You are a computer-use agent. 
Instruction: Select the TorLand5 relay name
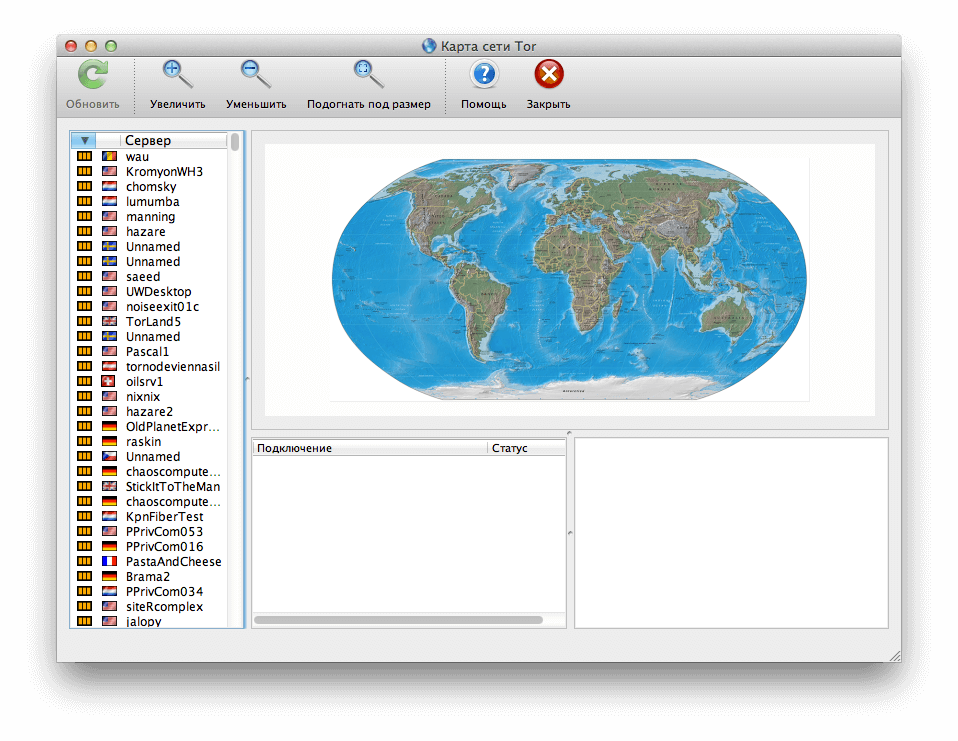pyautogui.click(x=153, y=321)
